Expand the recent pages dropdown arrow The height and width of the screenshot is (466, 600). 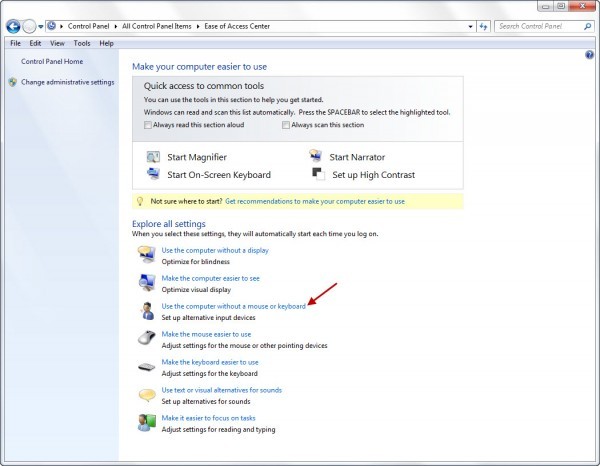[40, 25]
